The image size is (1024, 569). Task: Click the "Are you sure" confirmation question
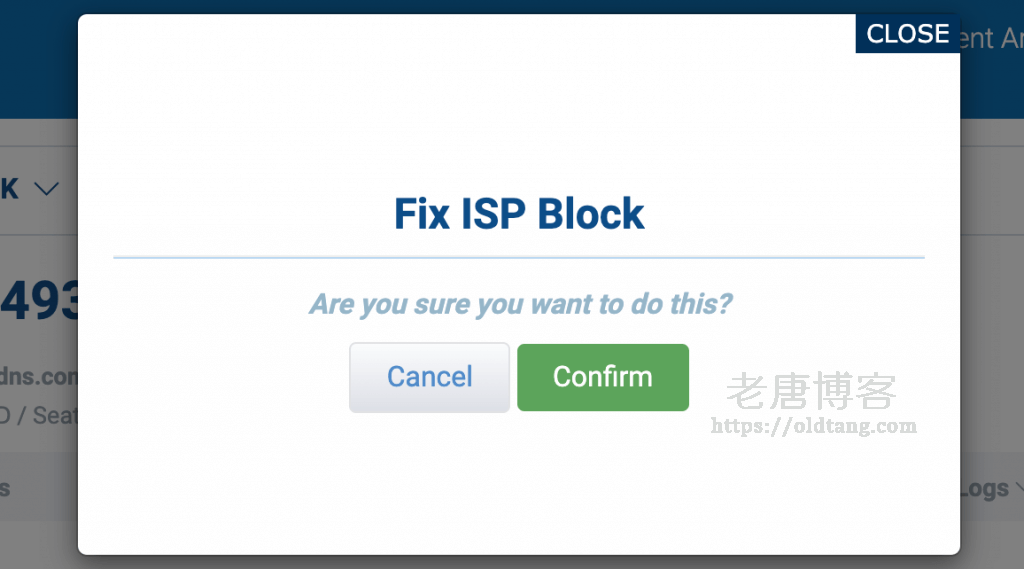[x=519, y=303]
